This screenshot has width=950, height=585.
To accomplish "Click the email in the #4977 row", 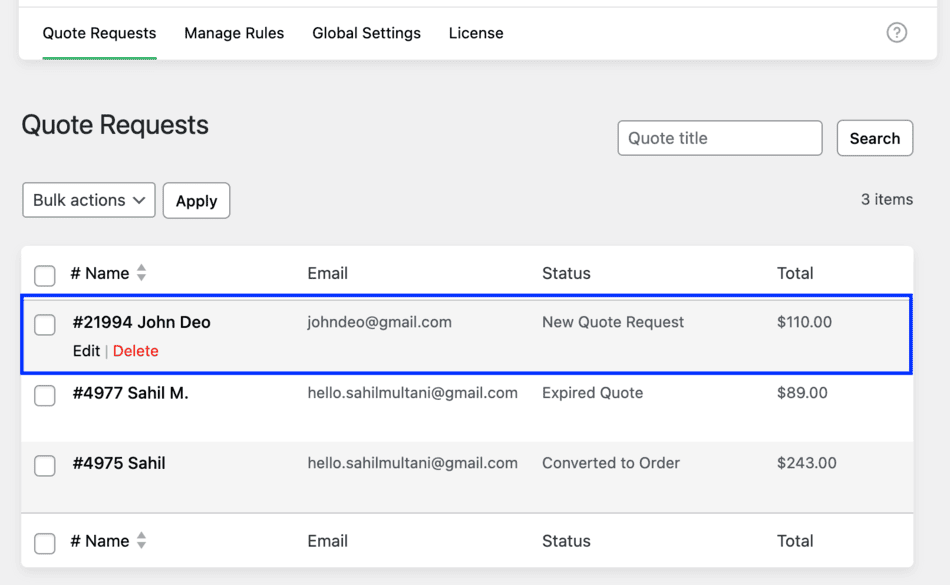I will [413, 393].
